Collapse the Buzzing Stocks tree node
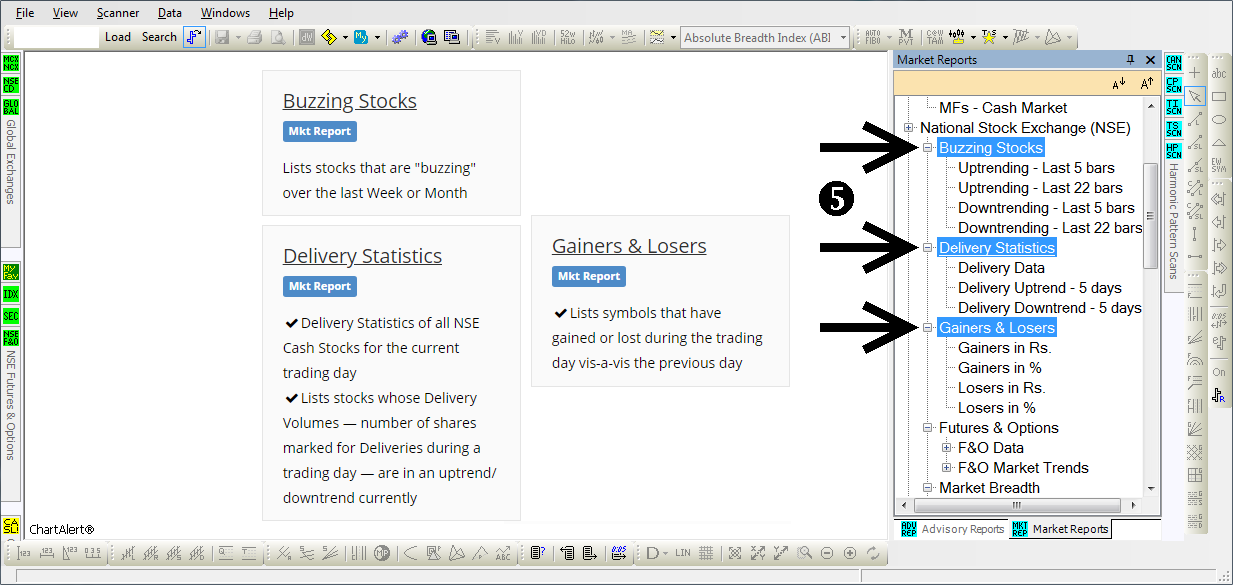This screenshot has height=585, width=1233. (x=927, y=148)
